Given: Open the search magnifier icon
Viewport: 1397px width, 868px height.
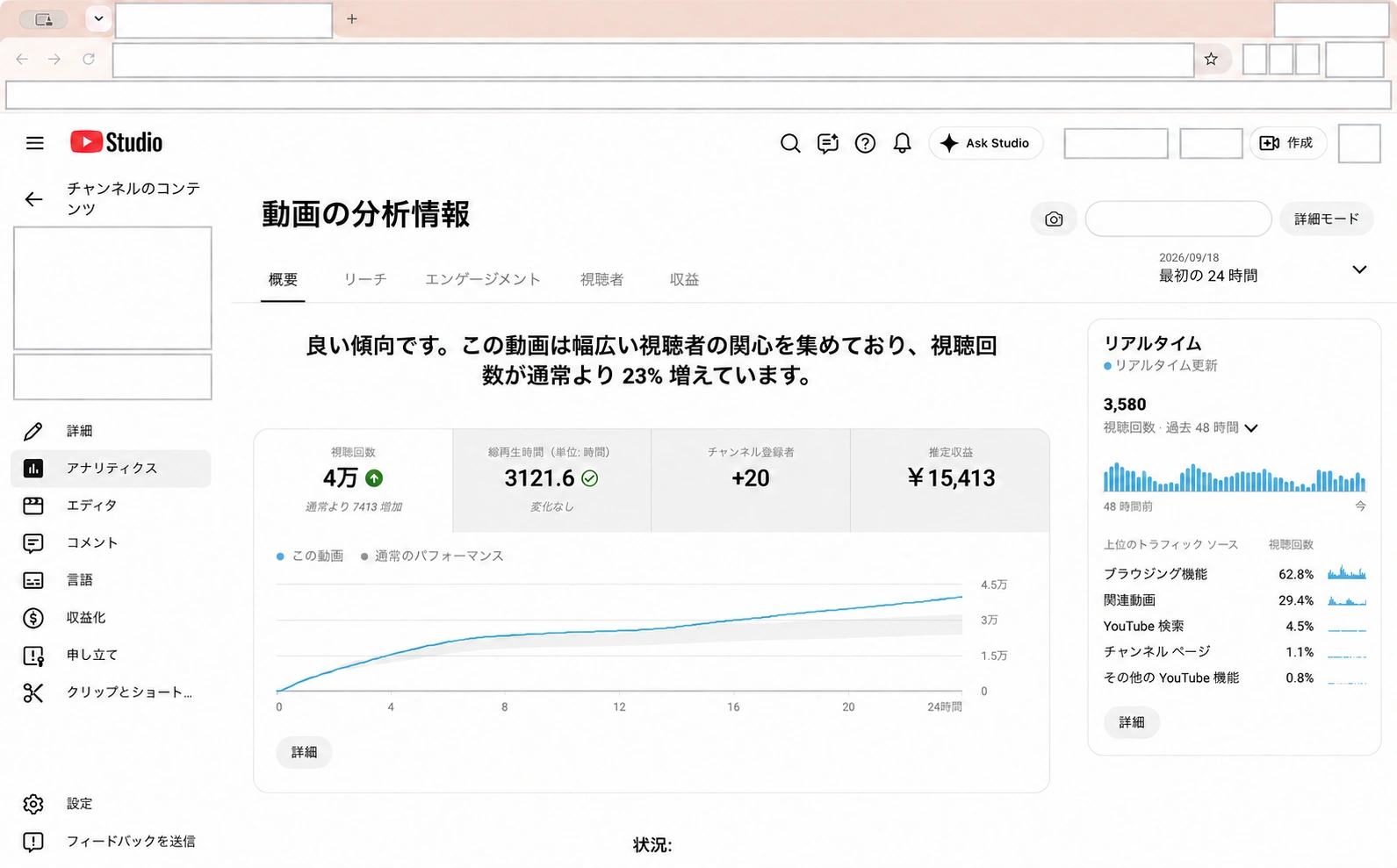Looking at the screenshot, I should tap(790, 143).
